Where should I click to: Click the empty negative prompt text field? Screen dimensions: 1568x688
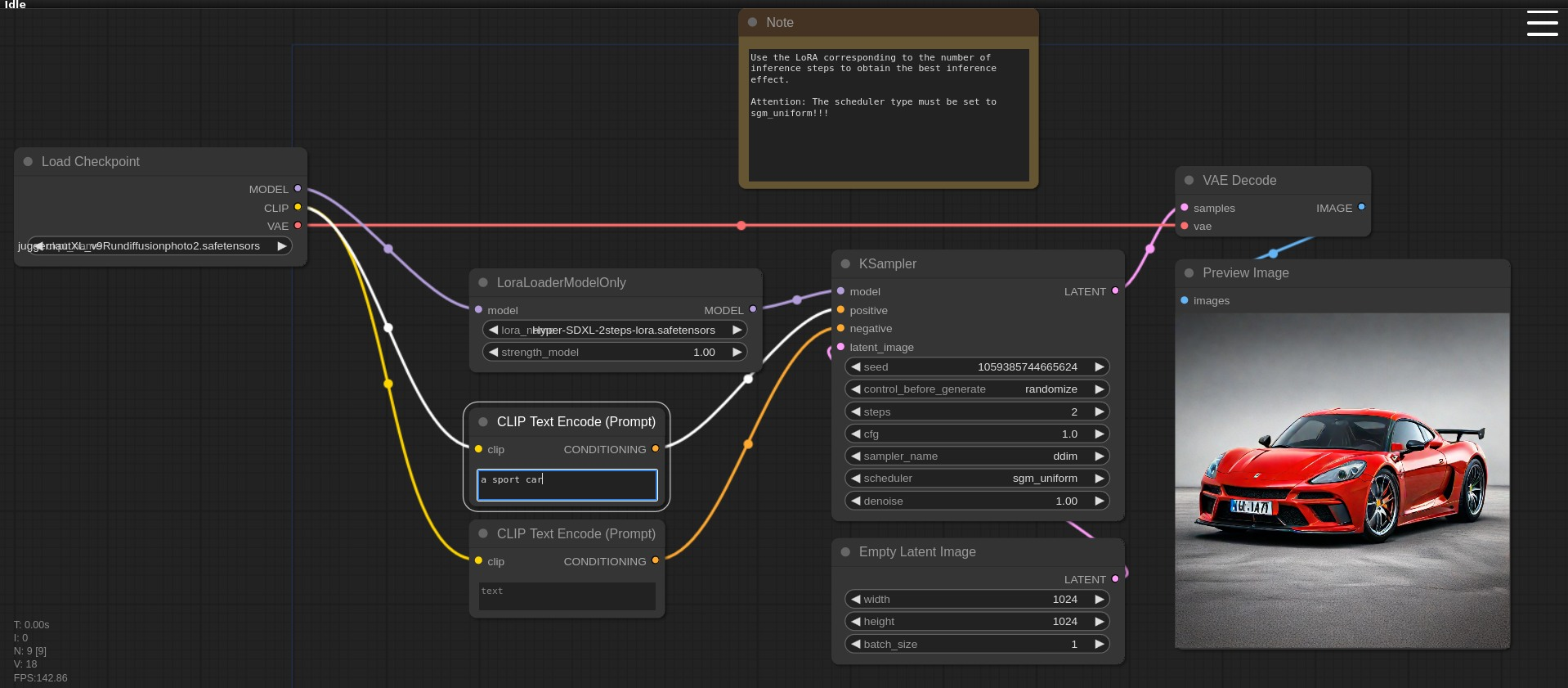[567, 596]
